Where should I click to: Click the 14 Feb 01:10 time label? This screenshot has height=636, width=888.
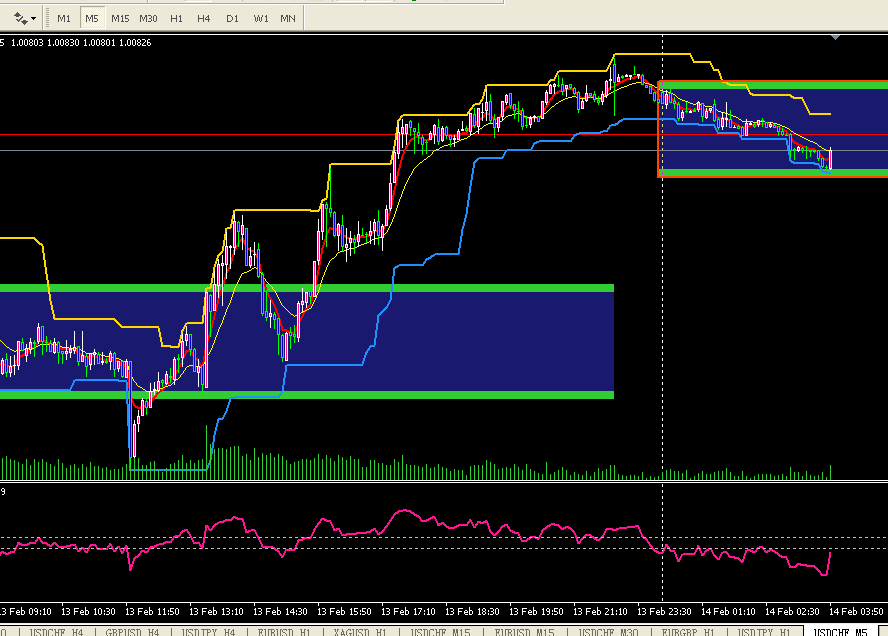(728, 612)
